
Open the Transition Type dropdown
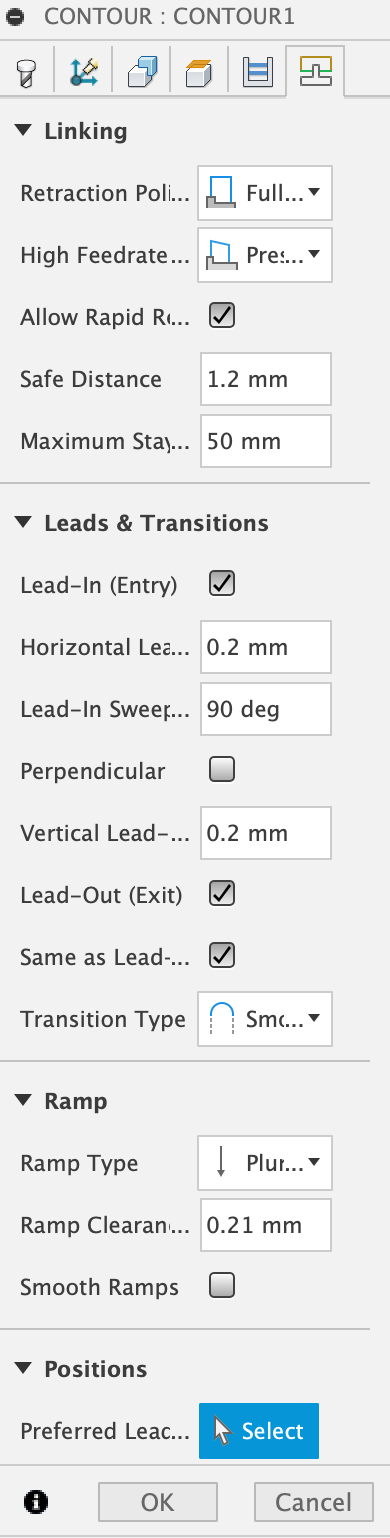[x=265, y=1019]
